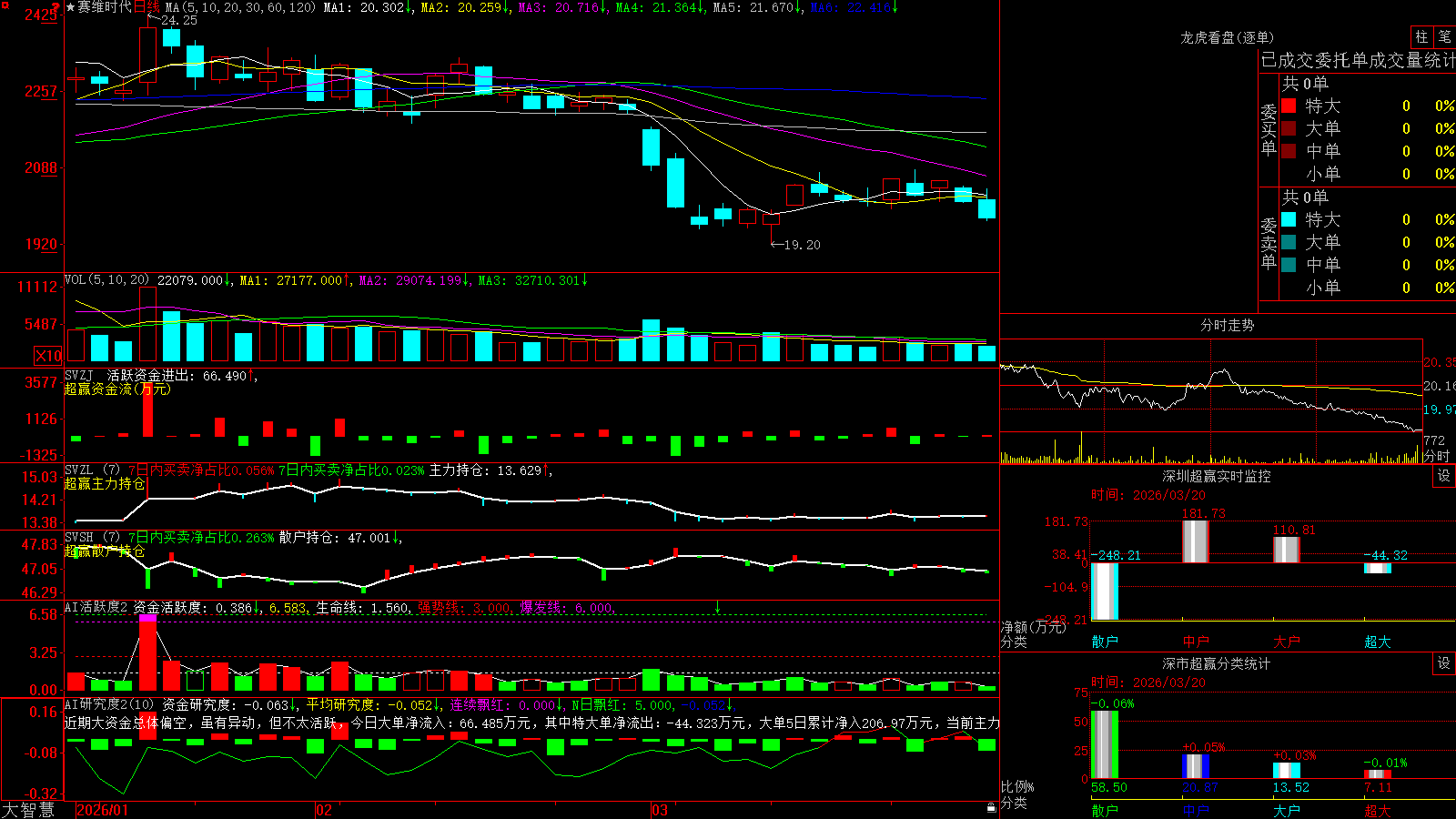Click the 深市超赢分类统计 panel title
Image resolution: width=1456 pixels, height=819 pixels.
[1217, 663]
